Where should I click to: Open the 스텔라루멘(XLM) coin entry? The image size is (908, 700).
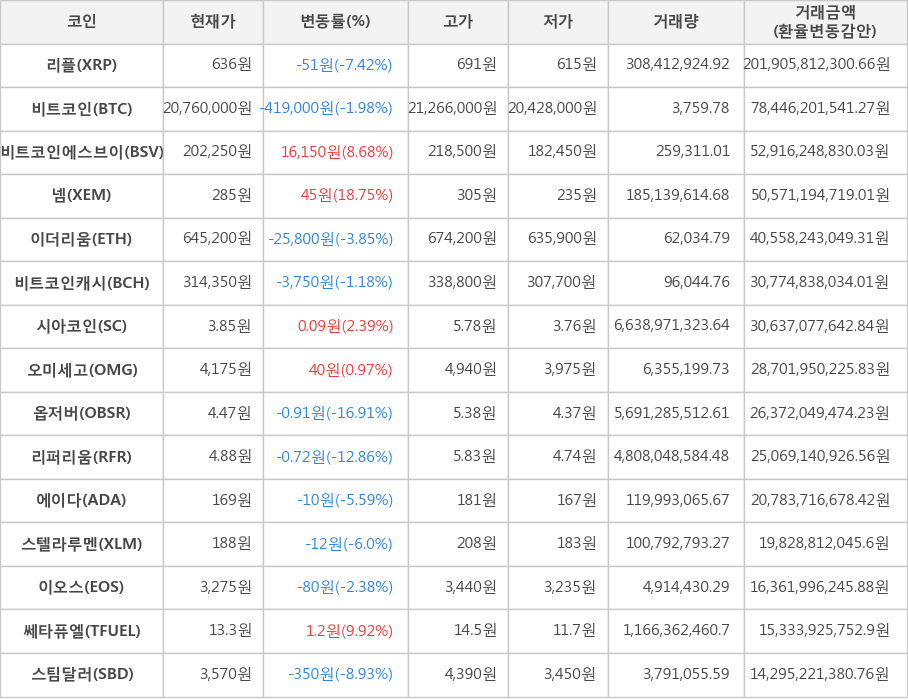(82, 544)
